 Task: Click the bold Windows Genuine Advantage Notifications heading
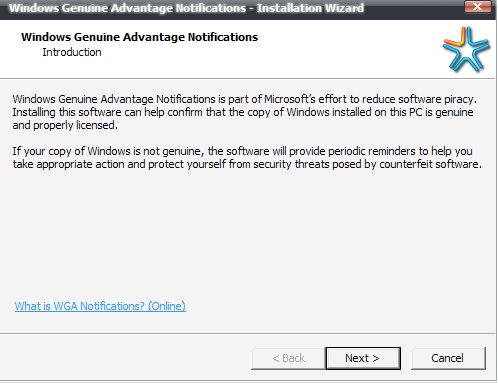point(139,37)
